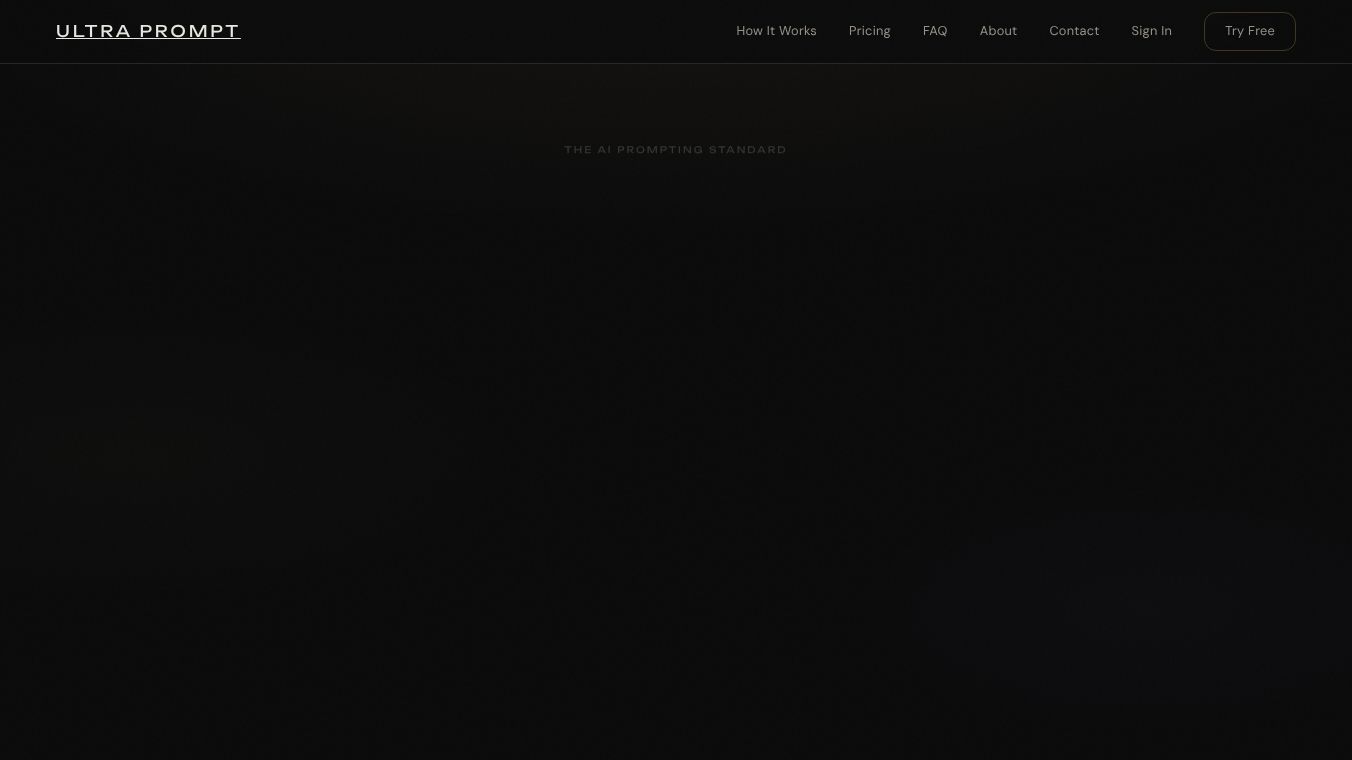Image resolution: width=1352 pixels, height=760 pixels.
Task: Select Sign In in the header
Action: click(x=1151, y=31)
